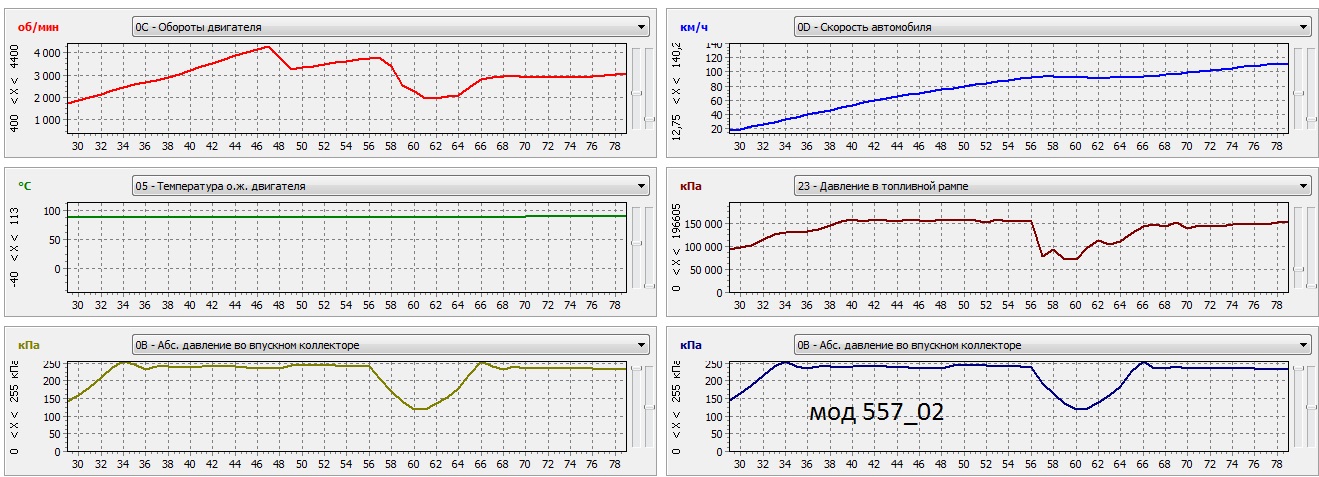Open the dropdown above the olive manifold pressure chart
This screenshot has height=477, width=1319.
coord(391,345)
